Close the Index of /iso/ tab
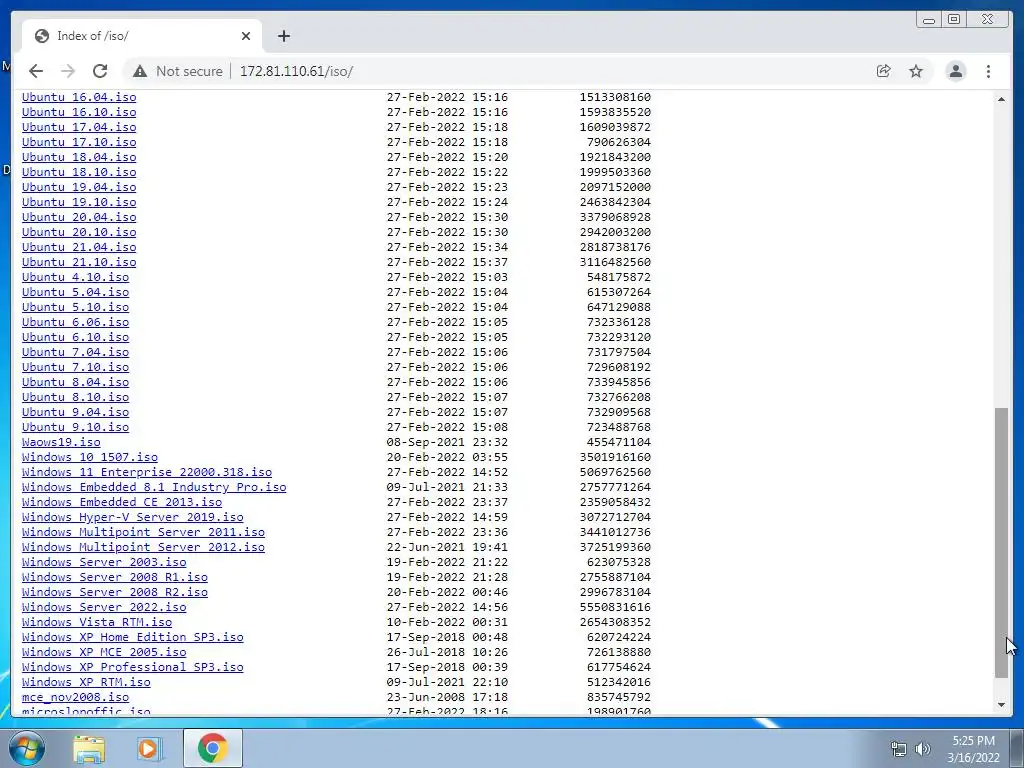Screen dimensions: 1024x768 pos(246,36)
